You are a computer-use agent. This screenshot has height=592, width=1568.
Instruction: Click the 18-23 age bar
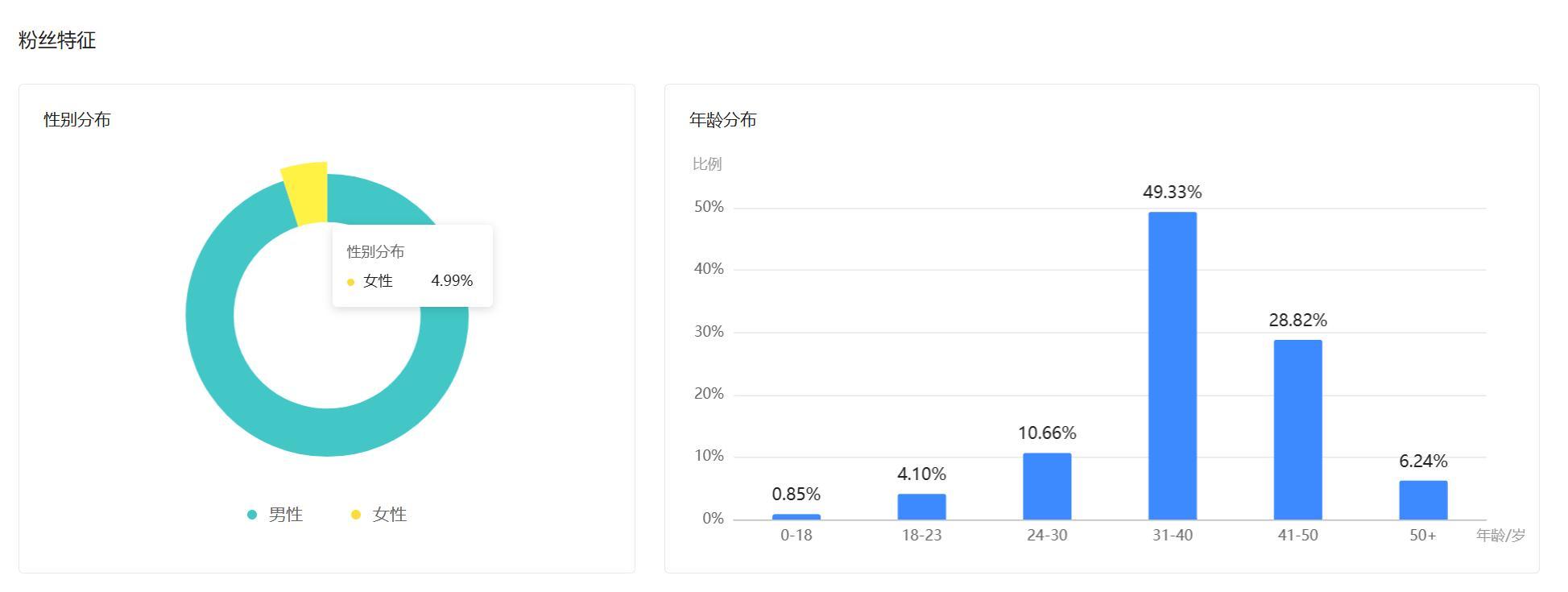[921, 507]
